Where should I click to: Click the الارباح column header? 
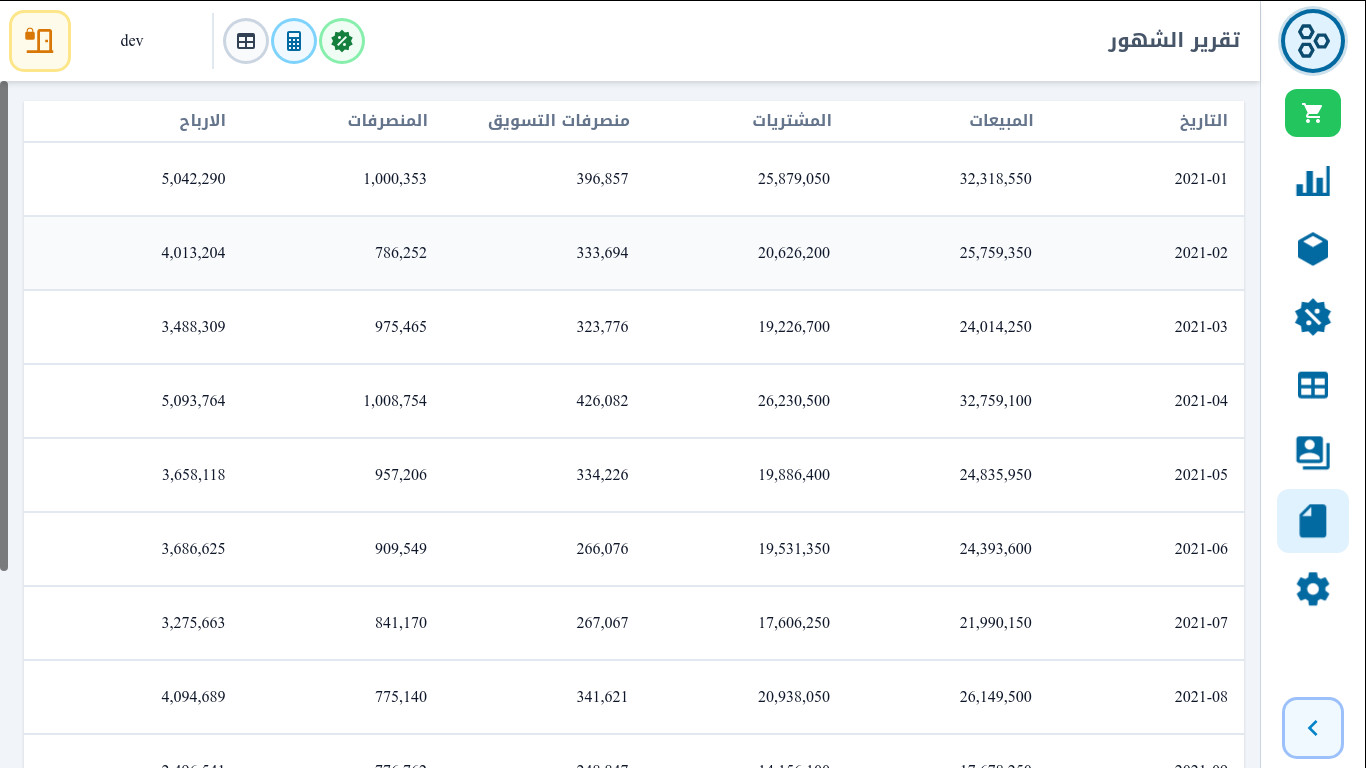point(202,121)
